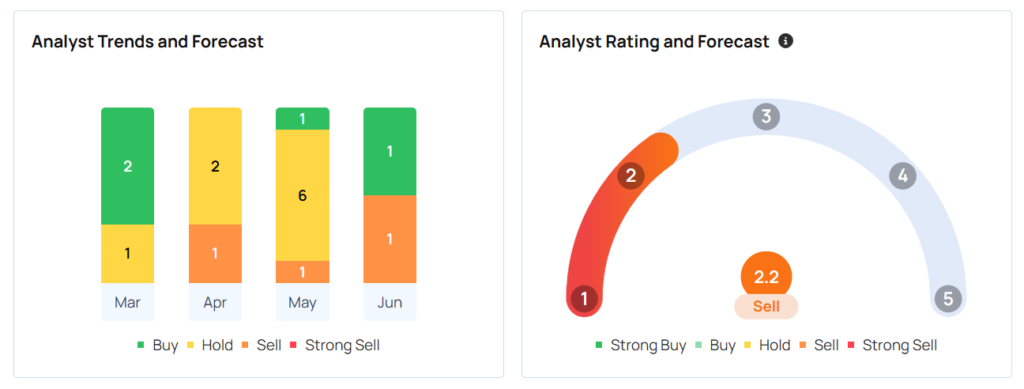The image size is (1024, 389).
Task: Click the info icon beside Analyst Rating title
Action: click(x=786, y=42)
